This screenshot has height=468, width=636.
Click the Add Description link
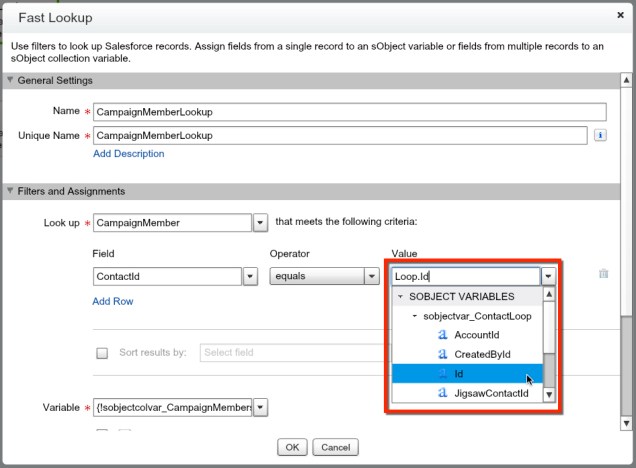click(x=128, y=154)
